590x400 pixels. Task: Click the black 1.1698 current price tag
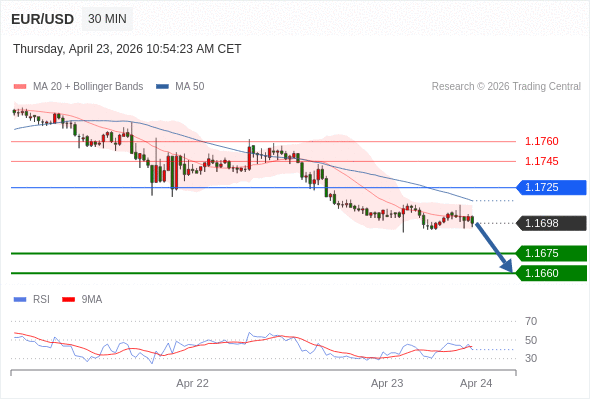551,223
